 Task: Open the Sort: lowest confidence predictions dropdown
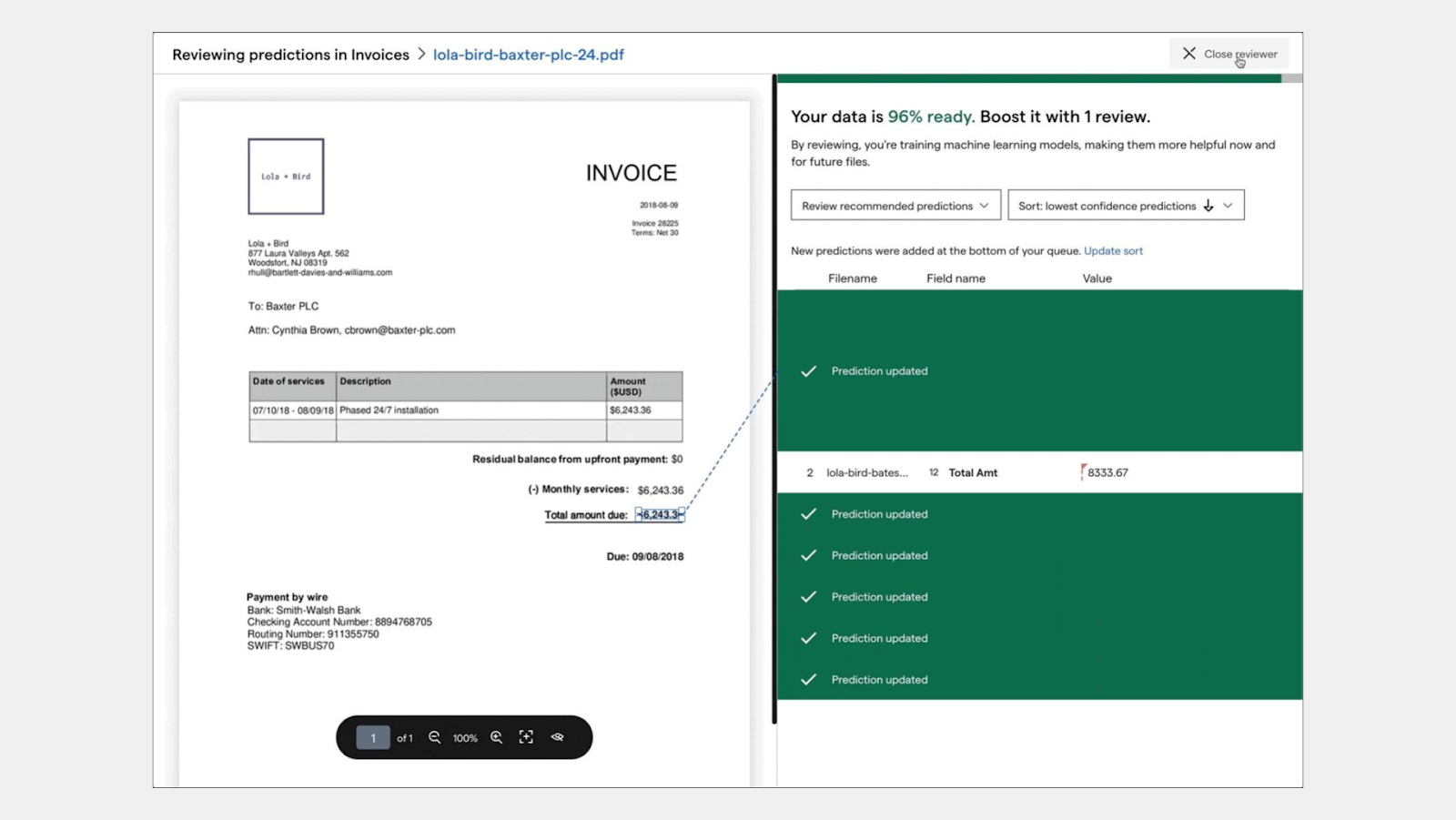tap(1126, 206)
